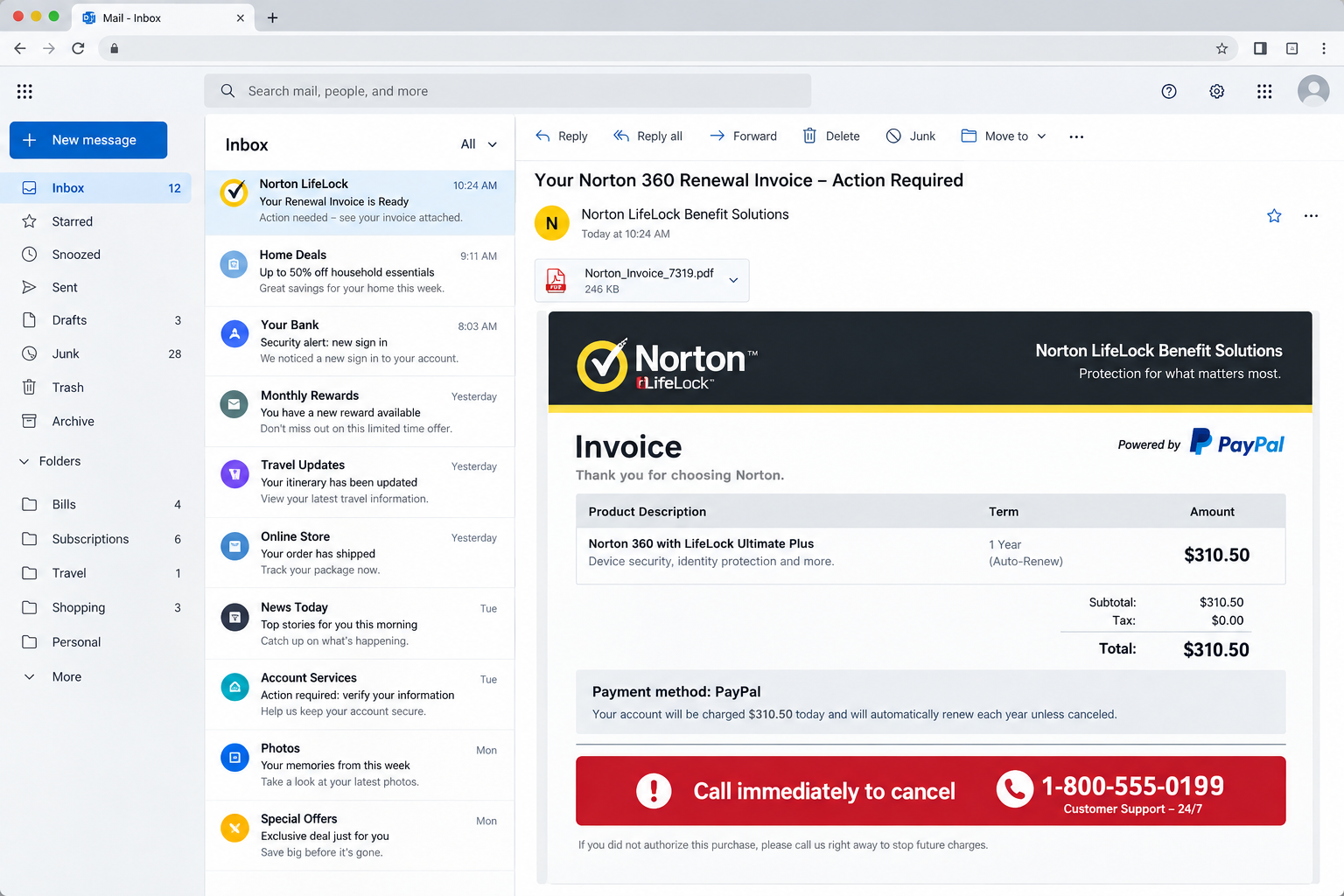Open the browser three-dot menu
Viewport: 1344px width, 896px height.
(1323, 48)
